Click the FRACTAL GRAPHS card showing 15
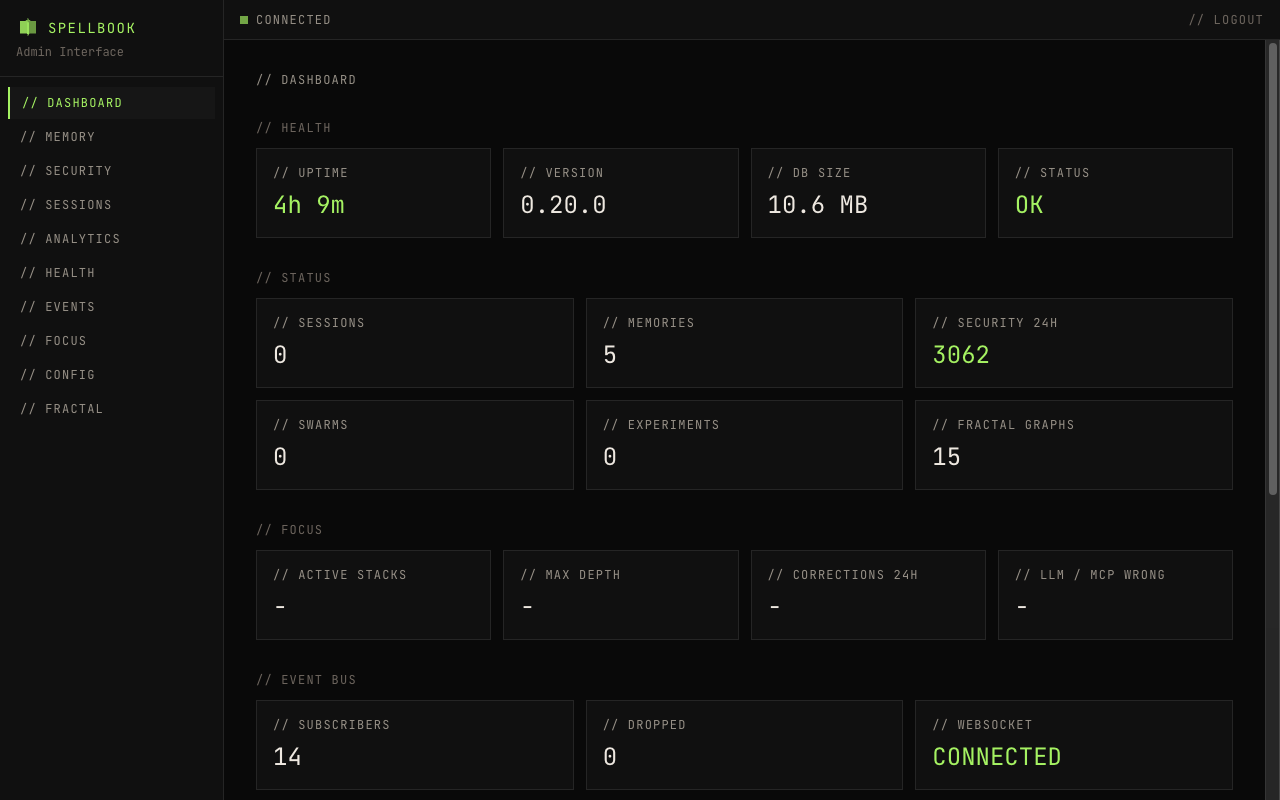The image size is (1280, 800). (1073, 445)
